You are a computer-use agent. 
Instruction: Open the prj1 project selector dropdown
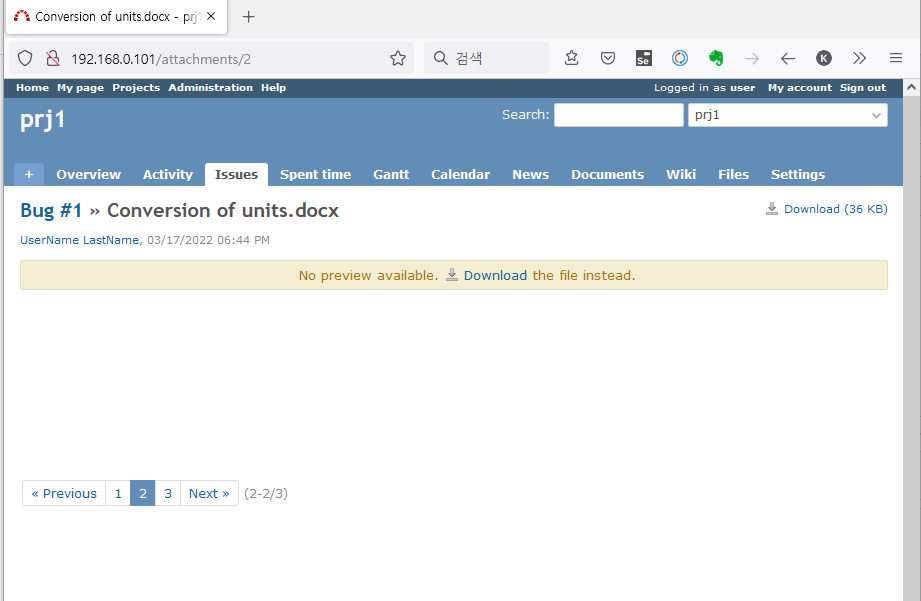pos(787,115)
